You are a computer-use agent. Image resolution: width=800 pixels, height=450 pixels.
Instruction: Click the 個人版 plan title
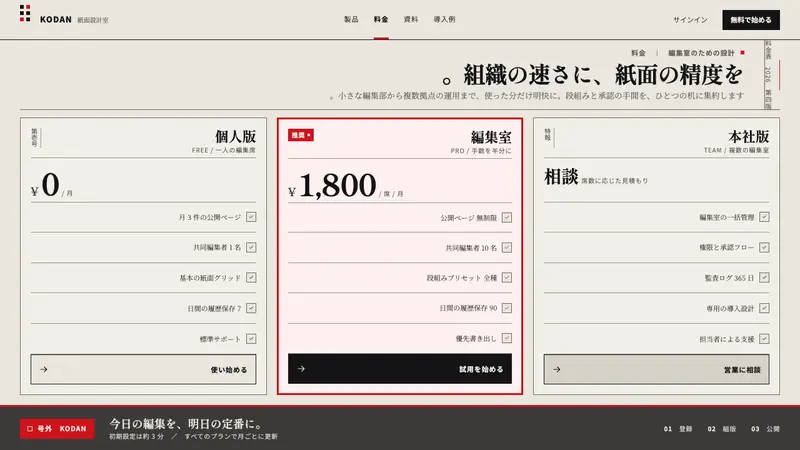235,137
